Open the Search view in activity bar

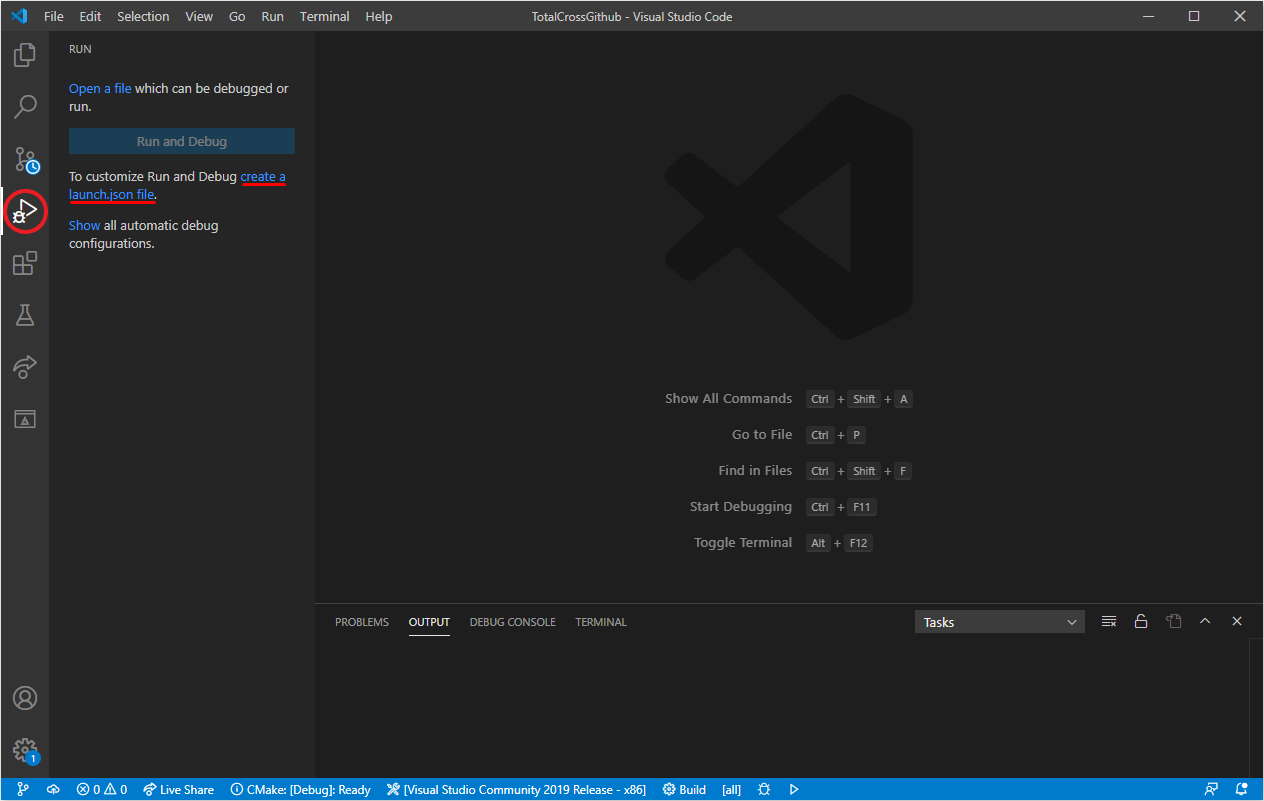pos(25,106)
